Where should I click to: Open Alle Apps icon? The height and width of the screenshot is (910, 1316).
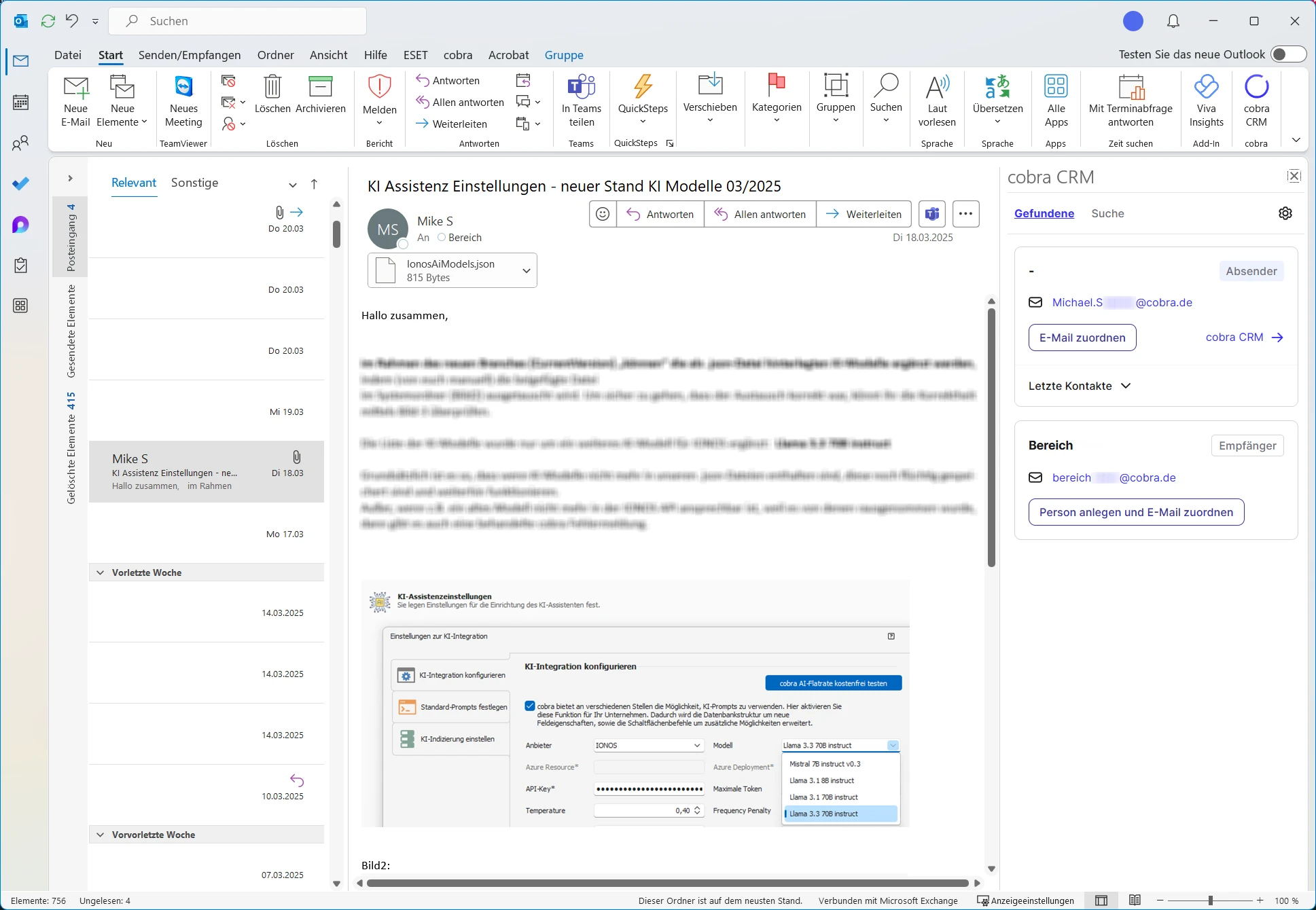(1056, 87)
